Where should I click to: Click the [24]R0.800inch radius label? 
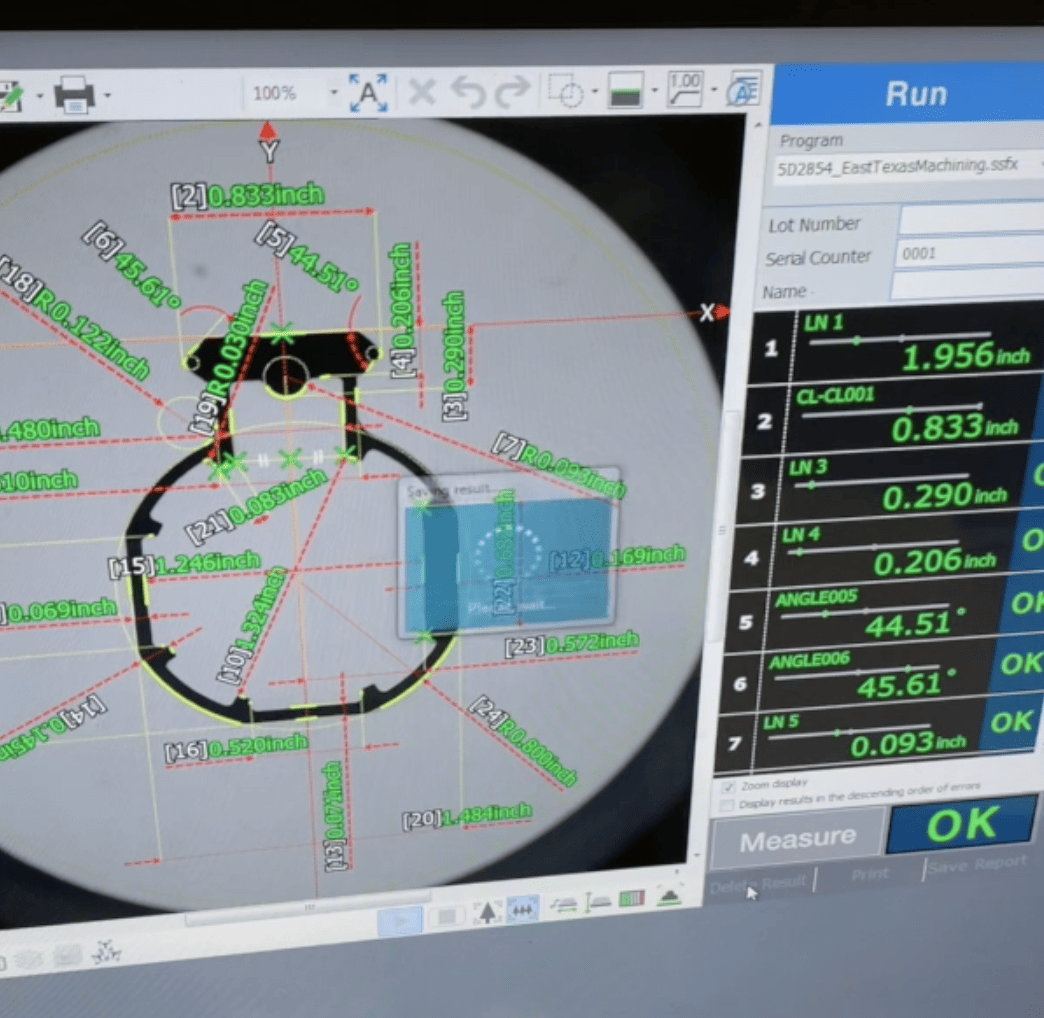pyautogui.click(x=523, y=740)
